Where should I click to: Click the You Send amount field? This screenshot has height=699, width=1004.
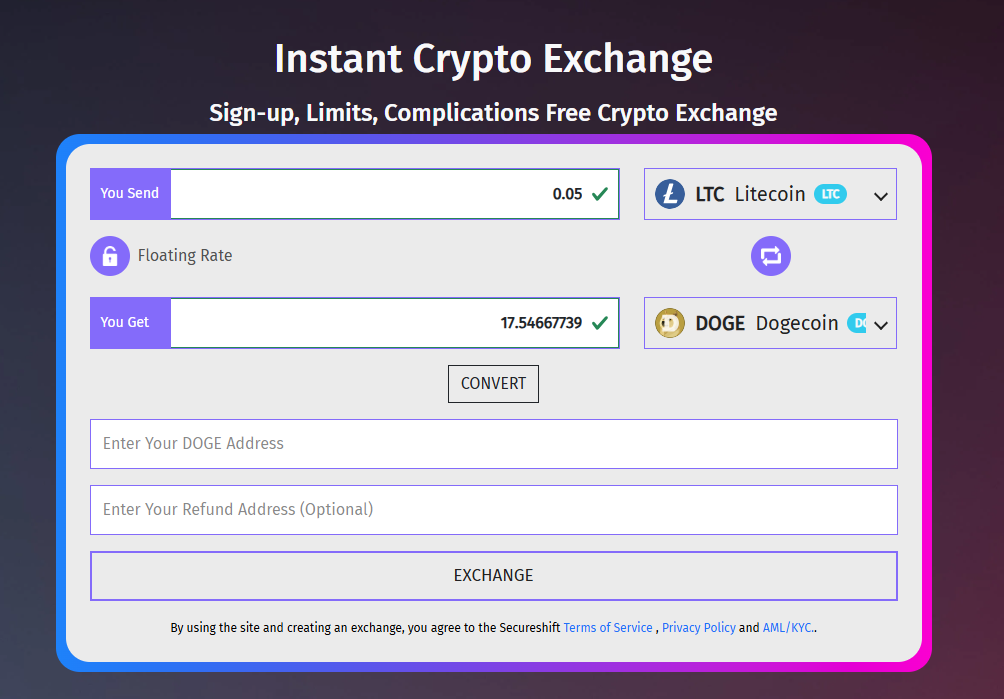pos(394,194)
